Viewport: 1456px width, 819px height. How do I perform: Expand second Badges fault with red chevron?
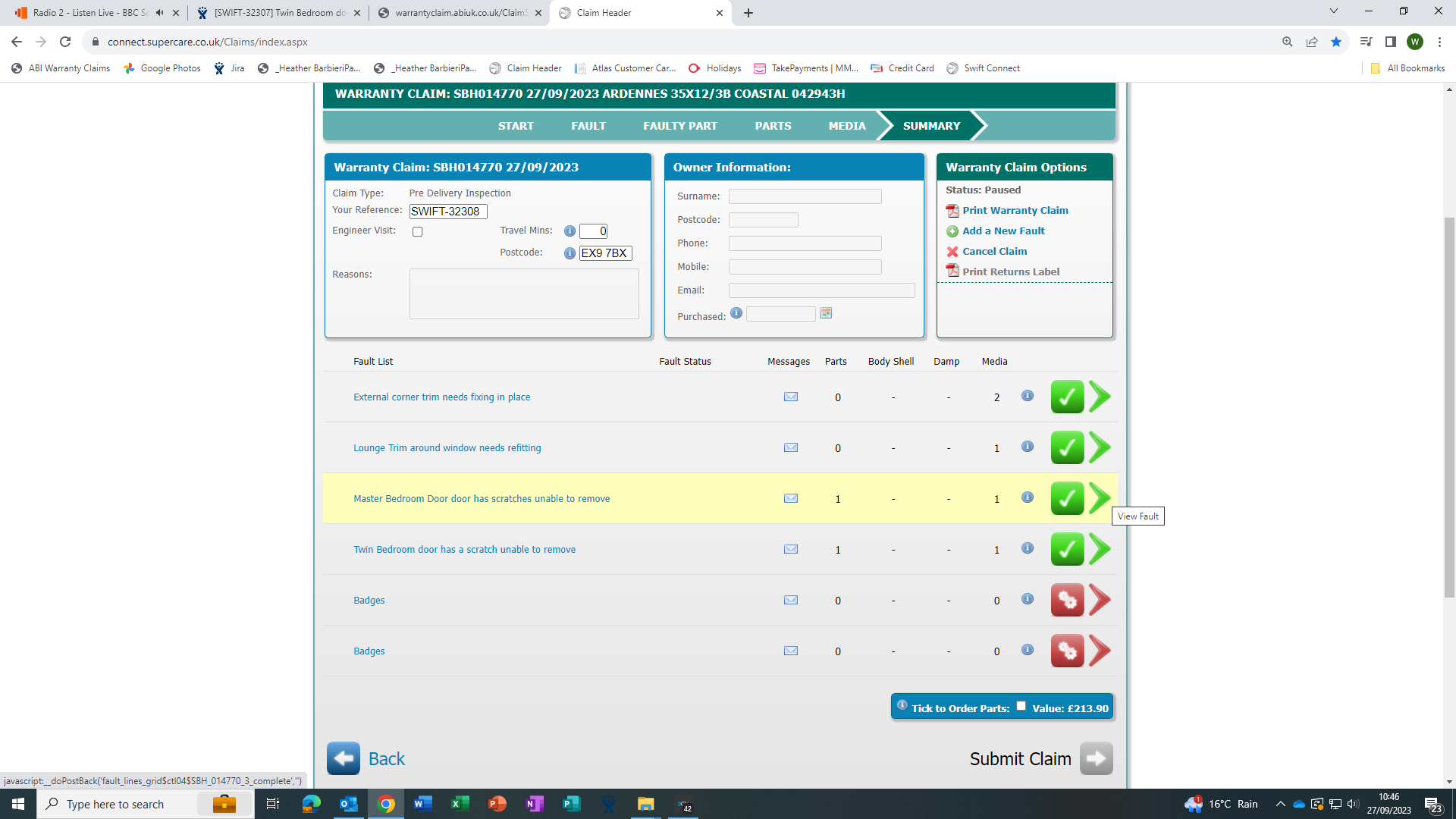click(1100, 651)
